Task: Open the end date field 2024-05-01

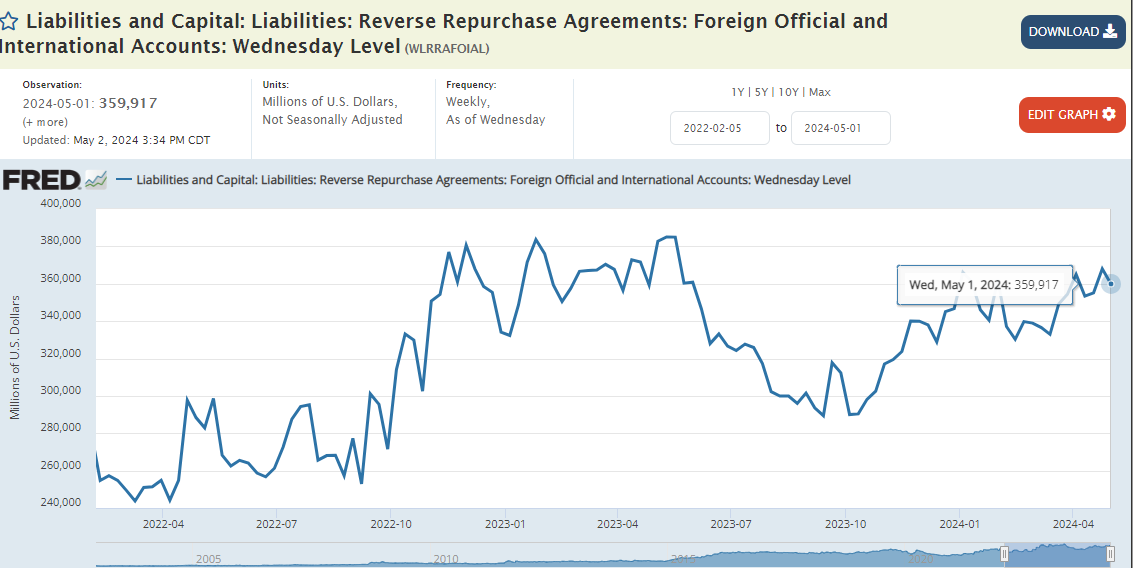Action: point(840,128)
